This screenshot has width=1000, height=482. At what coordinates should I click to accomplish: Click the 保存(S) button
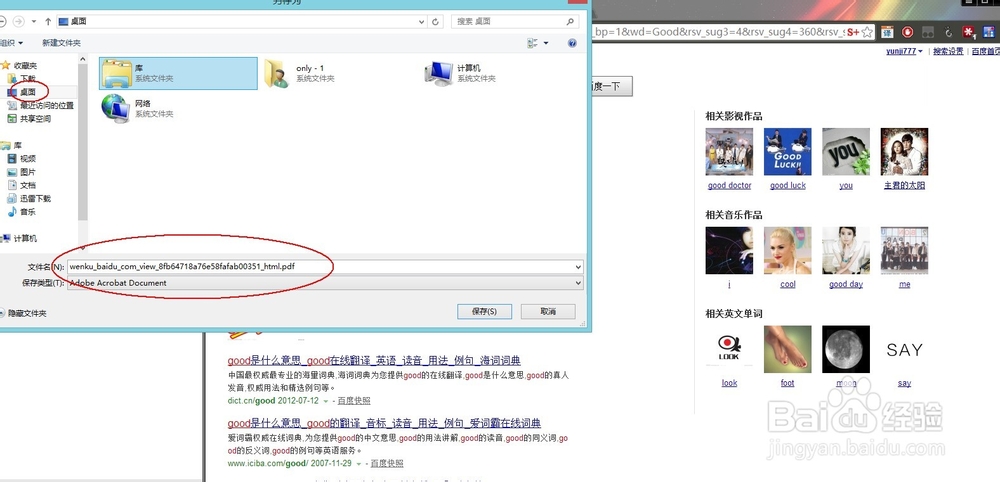[x=485, y=312]
